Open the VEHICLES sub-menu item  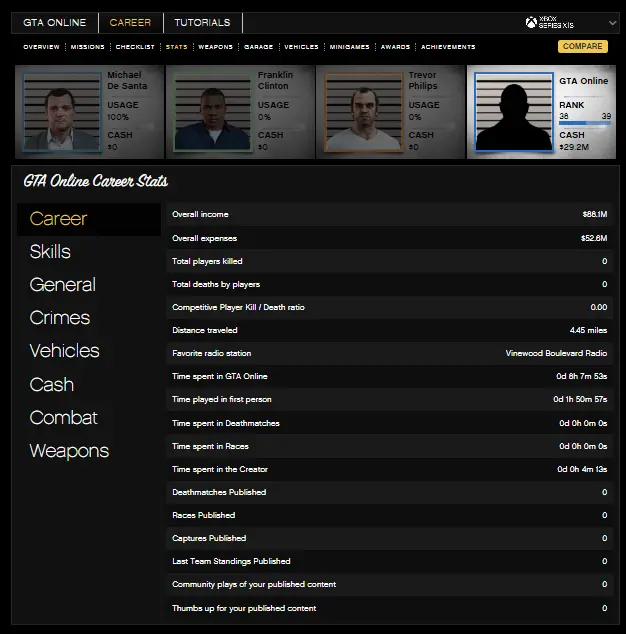[x=301, y=47]
